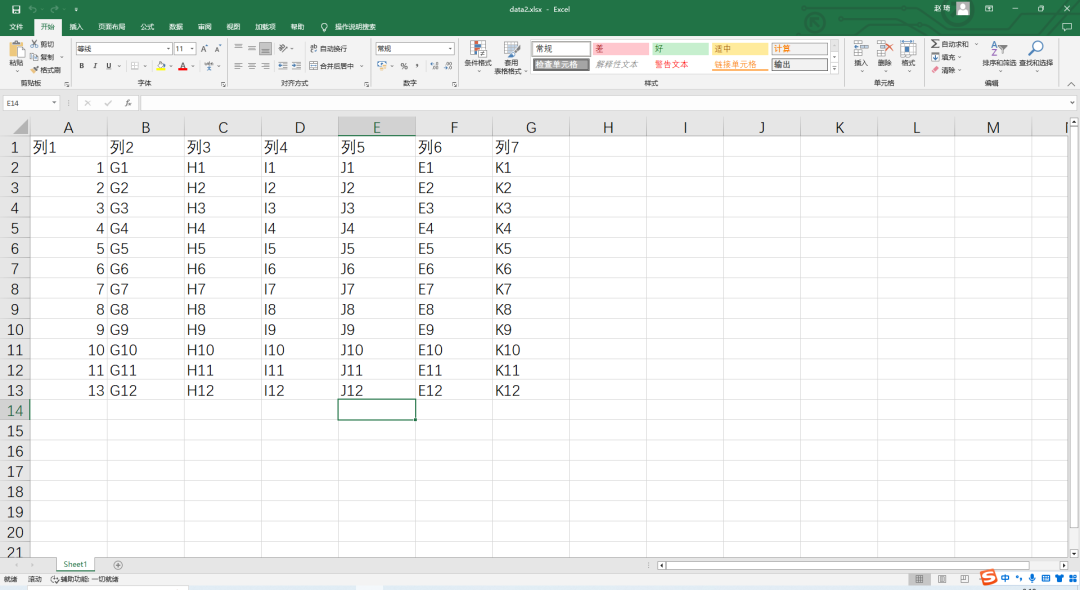Toggle top vertical alignment
The width and height of the screenshot is (1080, 590).
click(x=238, y=48)
